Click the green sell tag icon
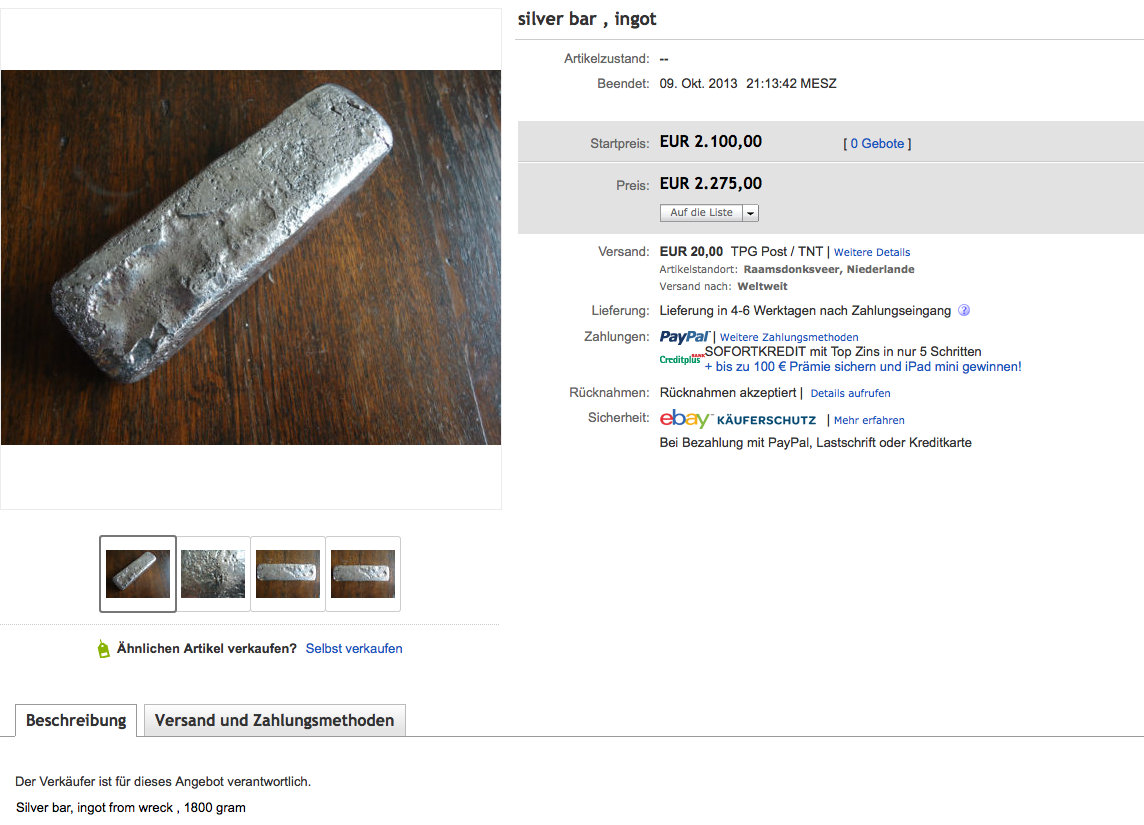Image resolution: width=1144 pixels, height=825 pixels. pos(103,649)
